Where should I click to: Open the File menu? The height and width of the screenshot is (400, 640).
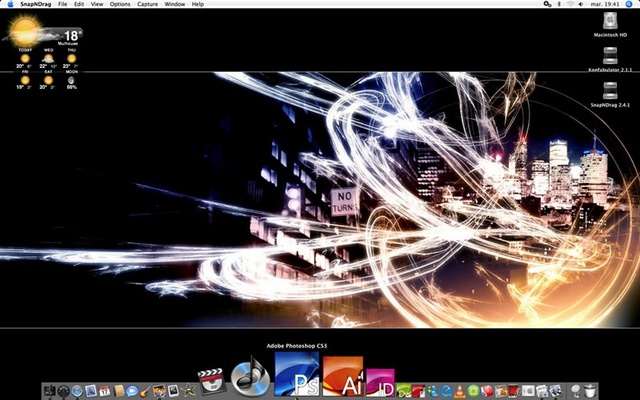click(62, 4)
